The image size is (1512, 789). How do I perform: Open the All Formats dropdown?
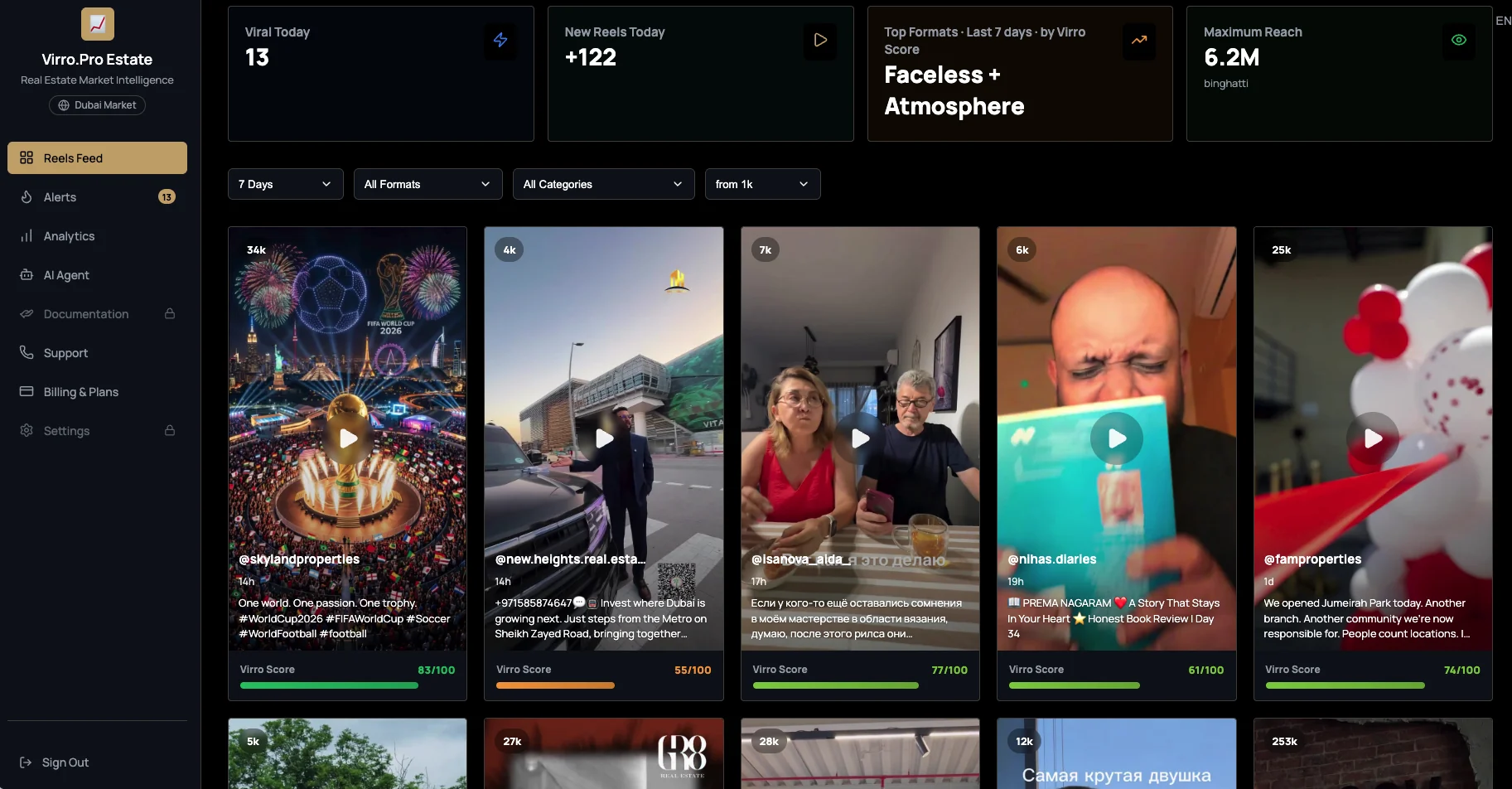point(428,184)
